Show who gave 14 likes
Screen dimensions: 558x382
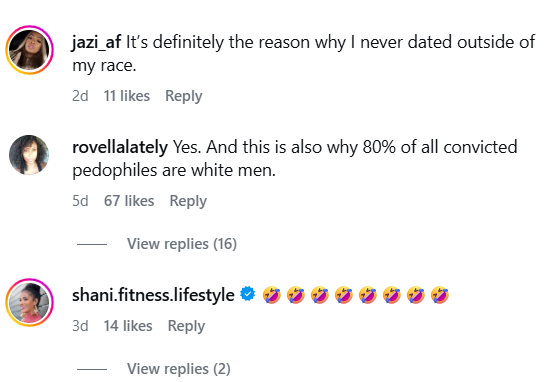click(128, 326)
